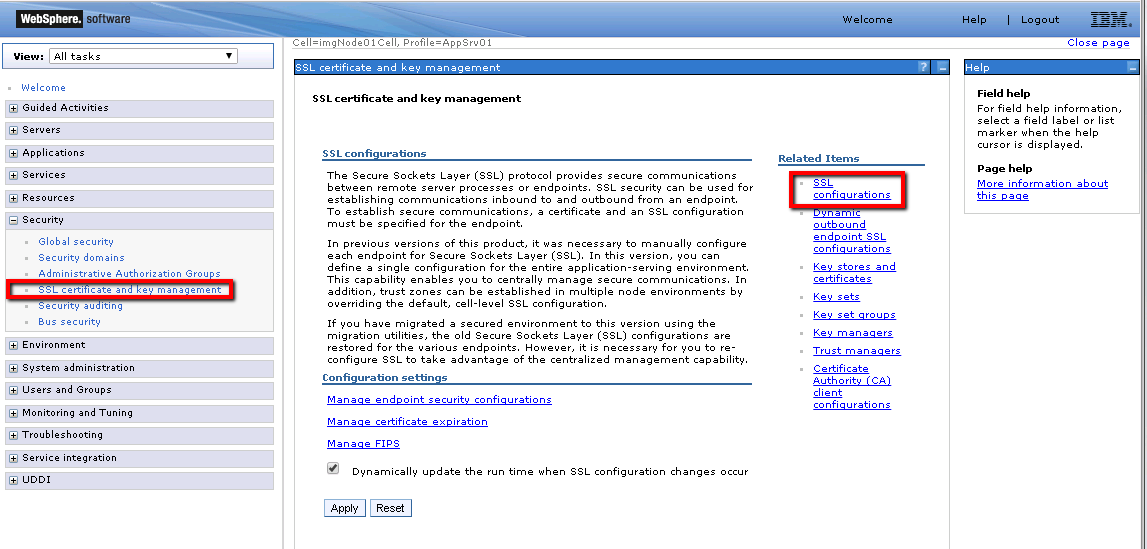Toggle dynamically update run time checkbox
Viewport: 1147px width, 549px height.
(333, 468)
